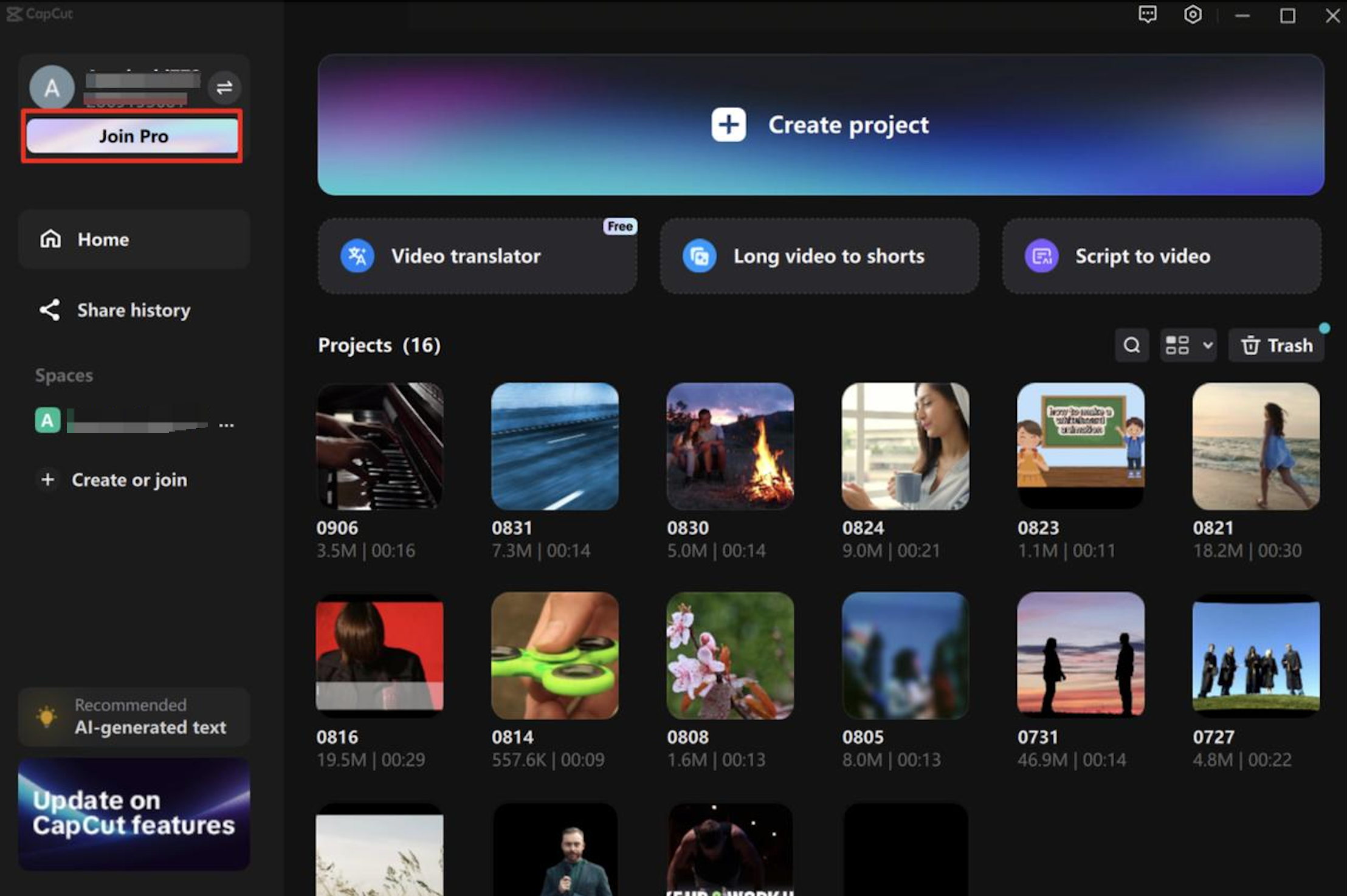The height and width of the screenshot is (896, 1347).
Task: Open the Trash for deleted projects
Action: coord(1276,345)
